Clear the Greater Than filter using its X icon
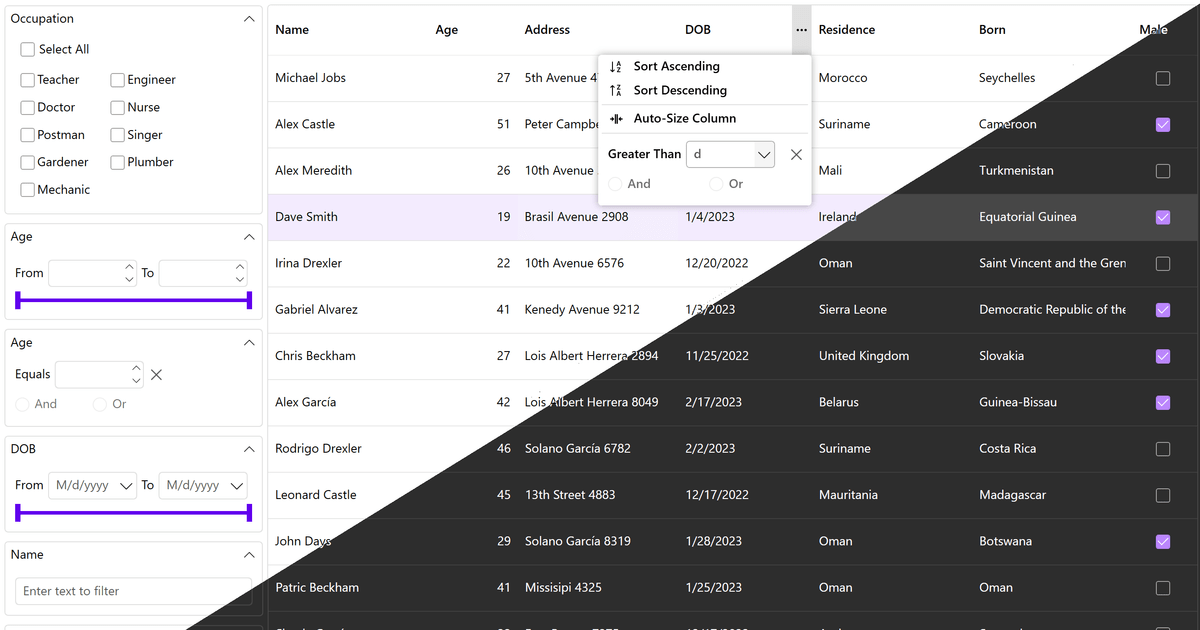Viewport: 1200px width, 630px height. tap(797, 154)
